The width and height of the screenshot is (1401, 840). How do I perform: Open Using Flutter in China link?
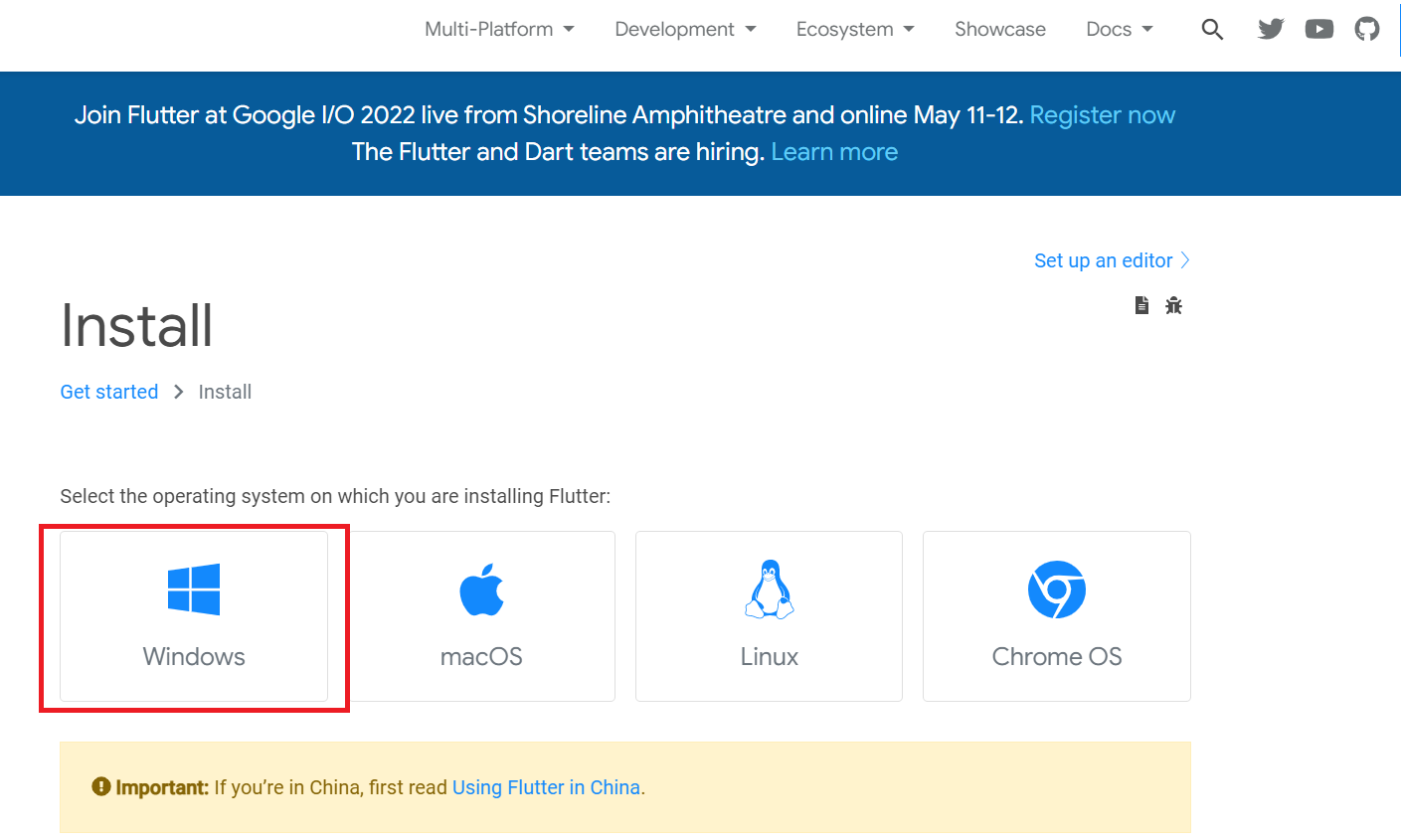click(x=546, y=787)
